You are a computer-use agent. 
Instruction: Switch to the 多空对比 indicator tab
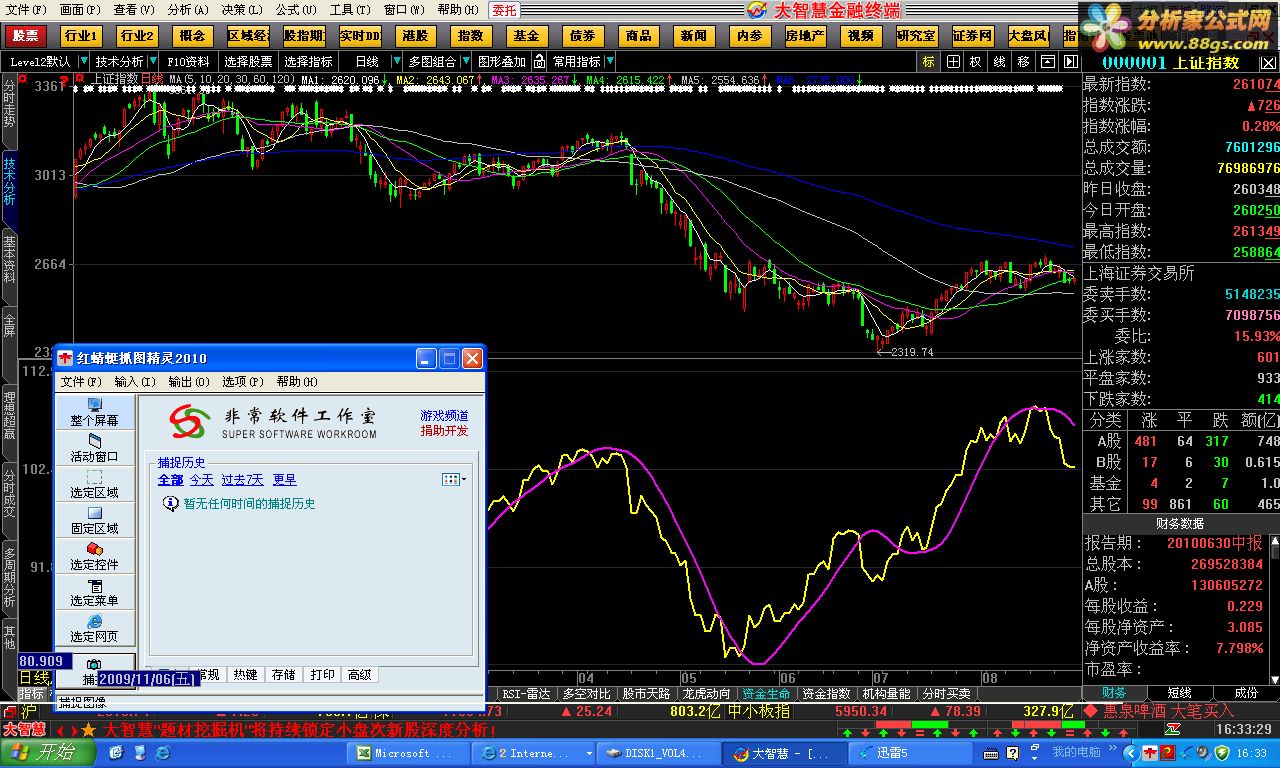pos(587,693)
